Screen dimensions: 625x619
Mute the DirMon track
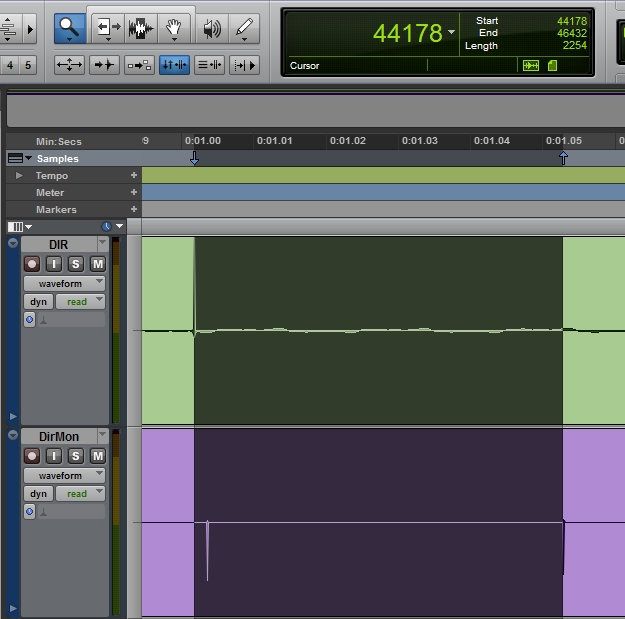coord(97,456)
